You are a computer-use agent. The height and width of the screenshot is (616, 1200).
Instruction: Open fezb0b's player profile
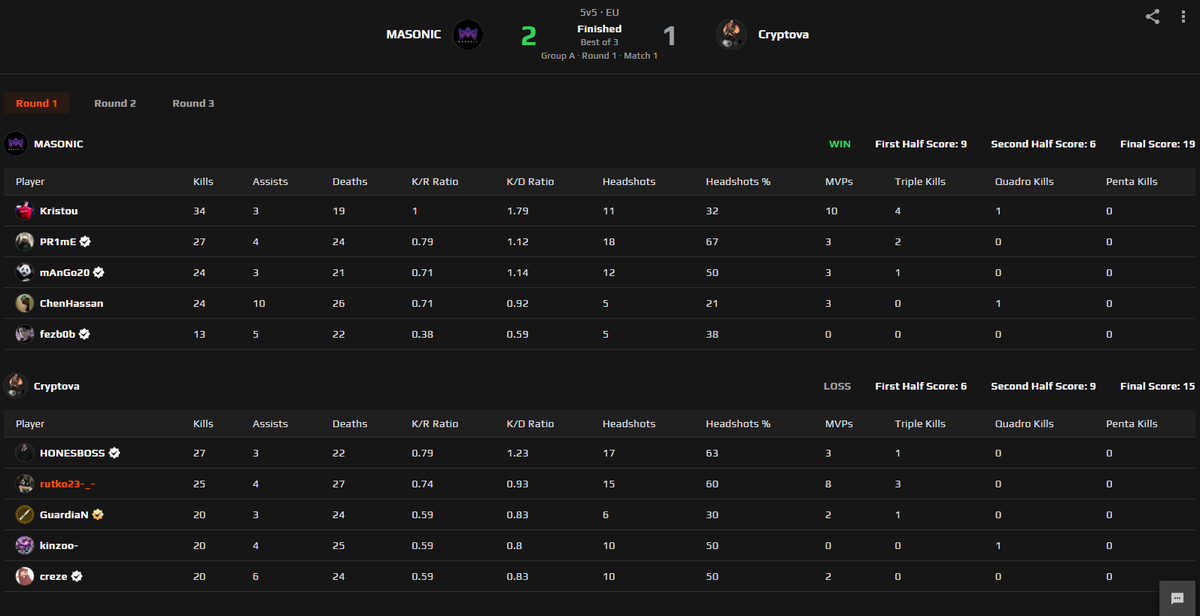coord(57,334)
